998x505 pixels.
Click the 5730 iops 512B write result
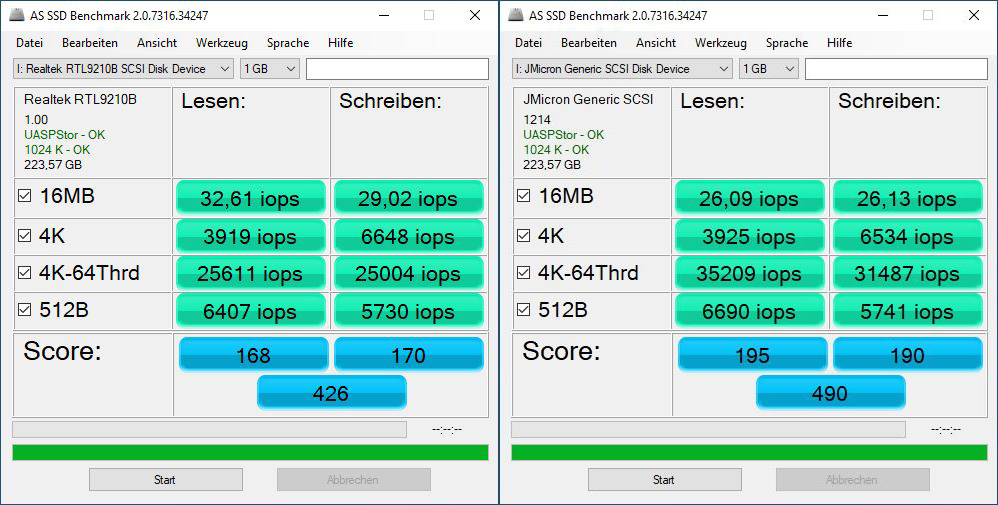point(408,311)
